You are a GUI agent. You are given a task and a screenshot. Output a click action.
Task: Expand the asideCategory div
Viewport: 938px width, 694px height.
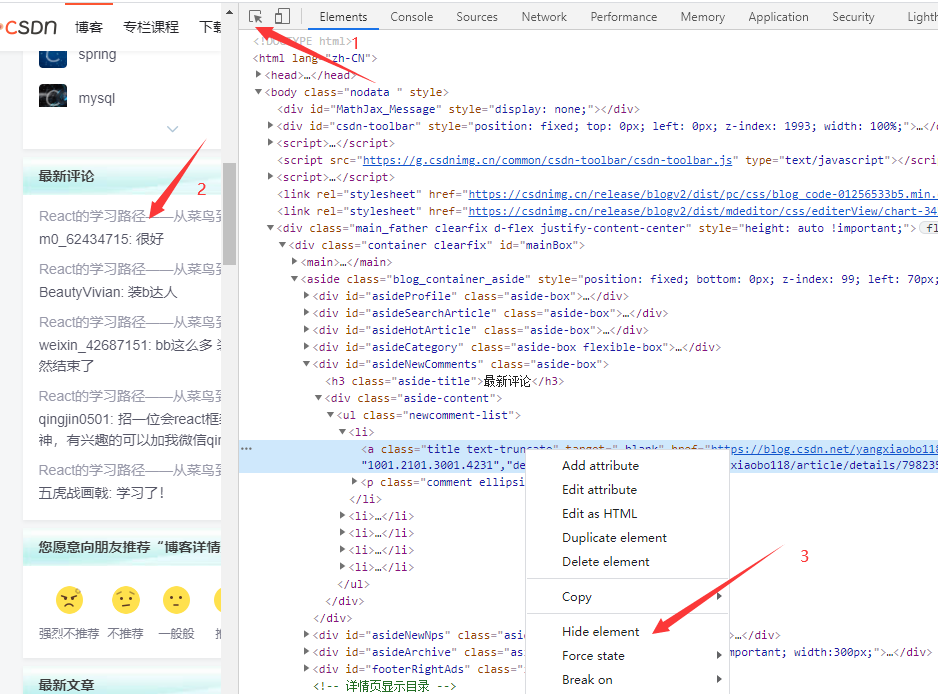[306, 346]
